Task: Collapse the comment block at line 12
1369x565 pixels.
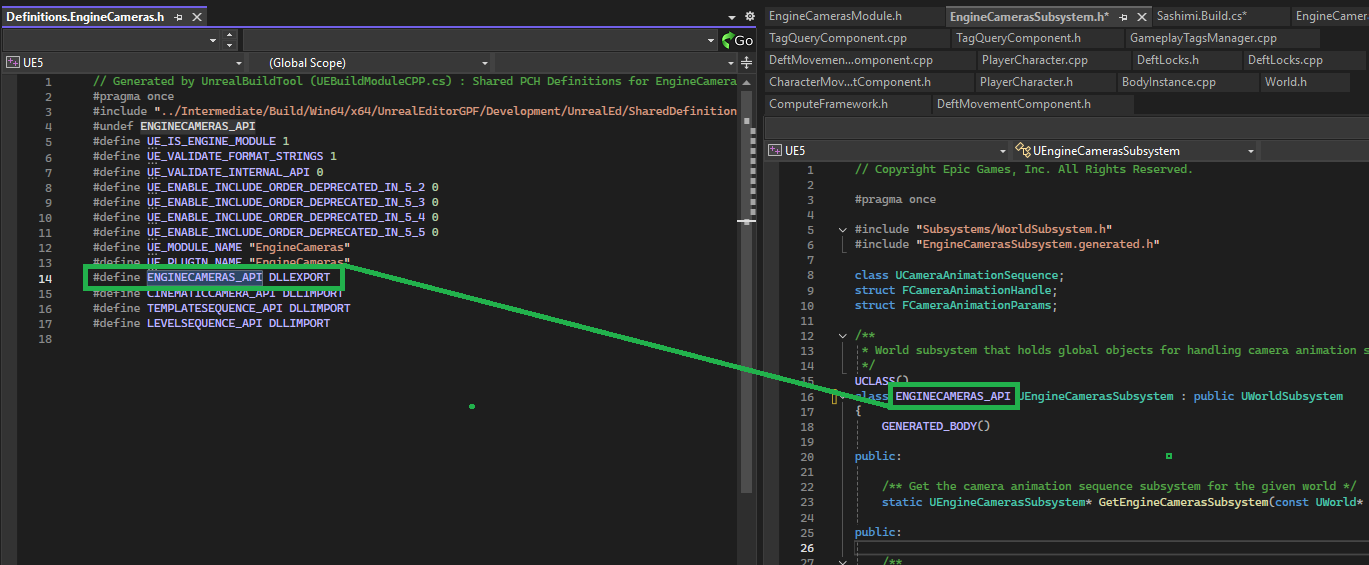Action: point(843,336)
